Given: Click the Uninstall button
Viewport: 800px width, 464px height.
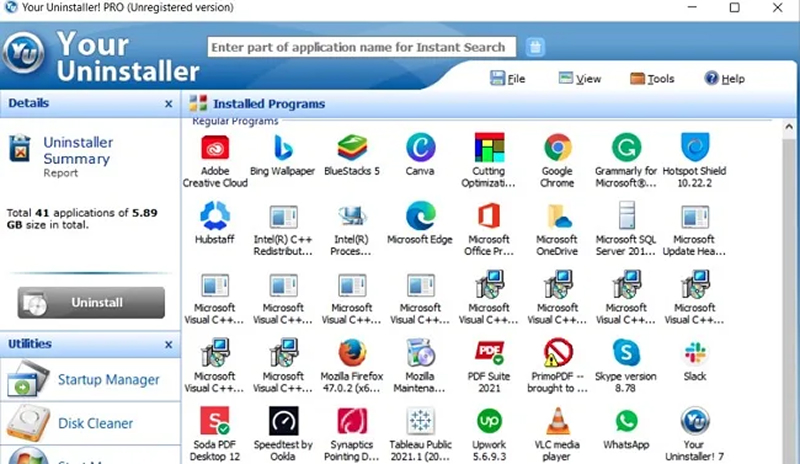Looking at the screenshot, I should (x=91, y=302).
